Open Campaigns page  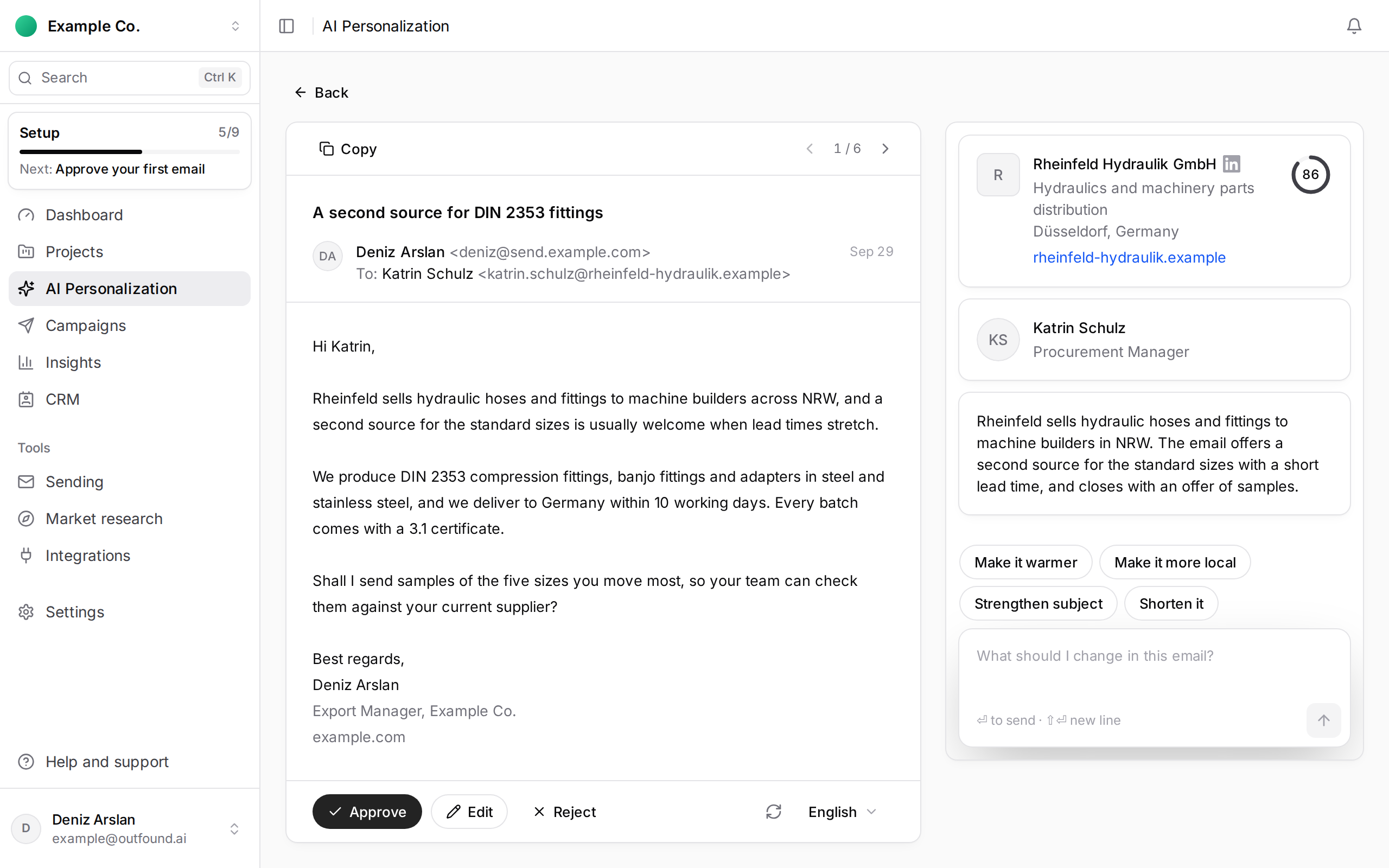pyautogui.click(x=130, y=325)
